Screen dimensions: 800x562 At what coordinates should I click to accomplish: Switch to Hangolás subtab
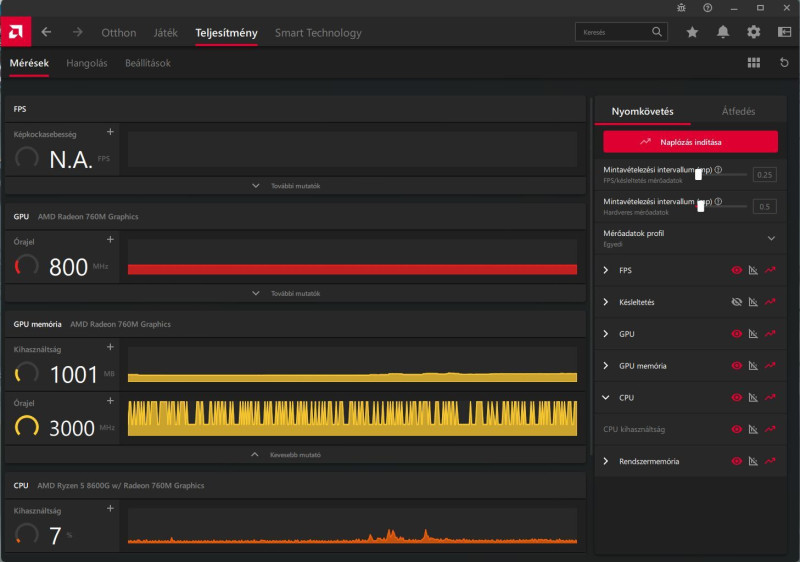tap(87, 63)
